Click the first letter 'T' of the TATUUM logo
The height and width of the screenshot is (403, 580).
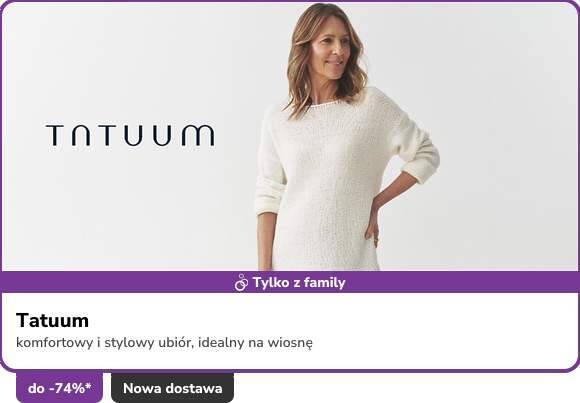(x=55, y=135)
